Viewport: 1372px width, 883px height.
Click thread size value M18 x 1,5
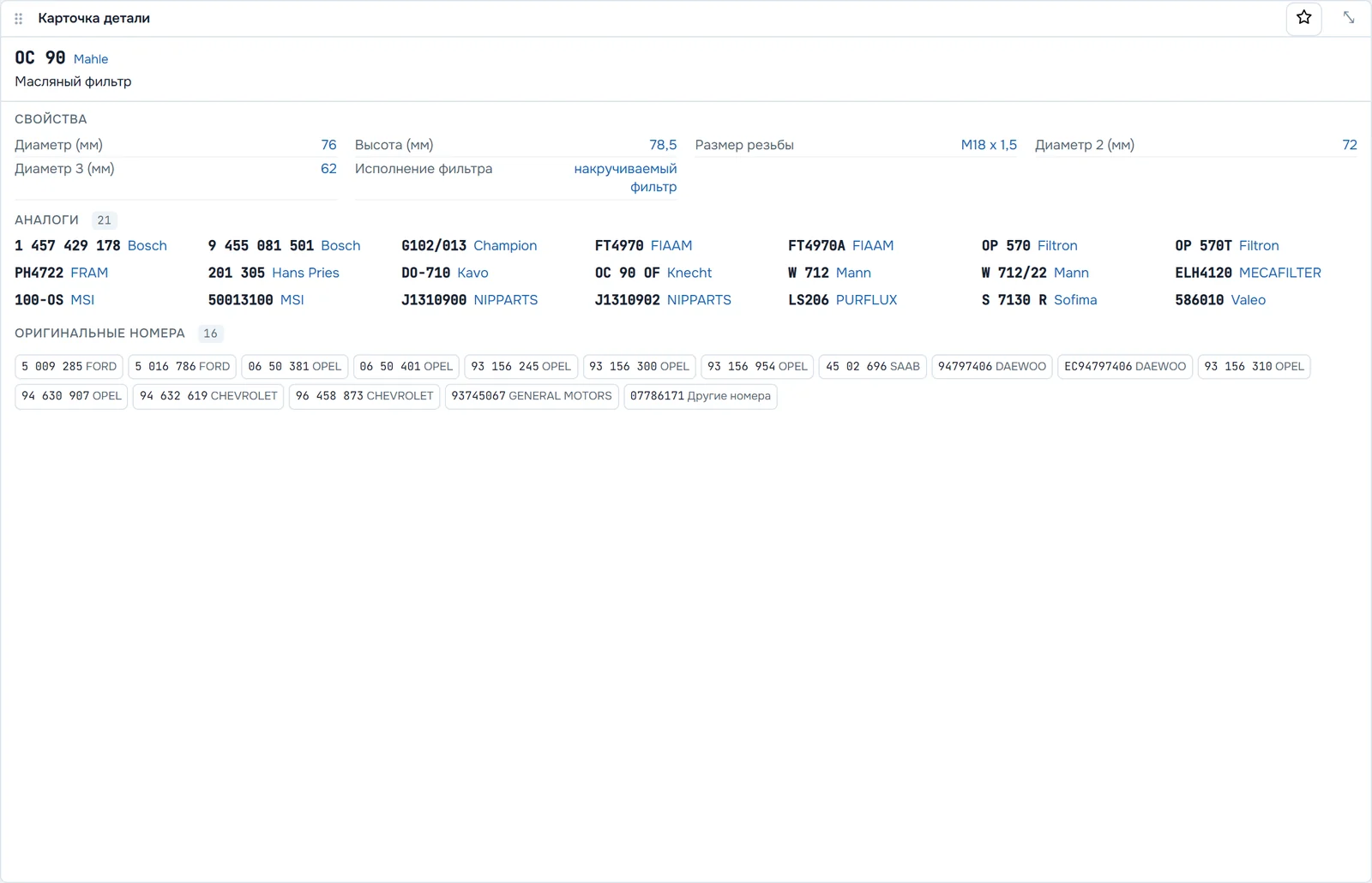click(989, 145)
